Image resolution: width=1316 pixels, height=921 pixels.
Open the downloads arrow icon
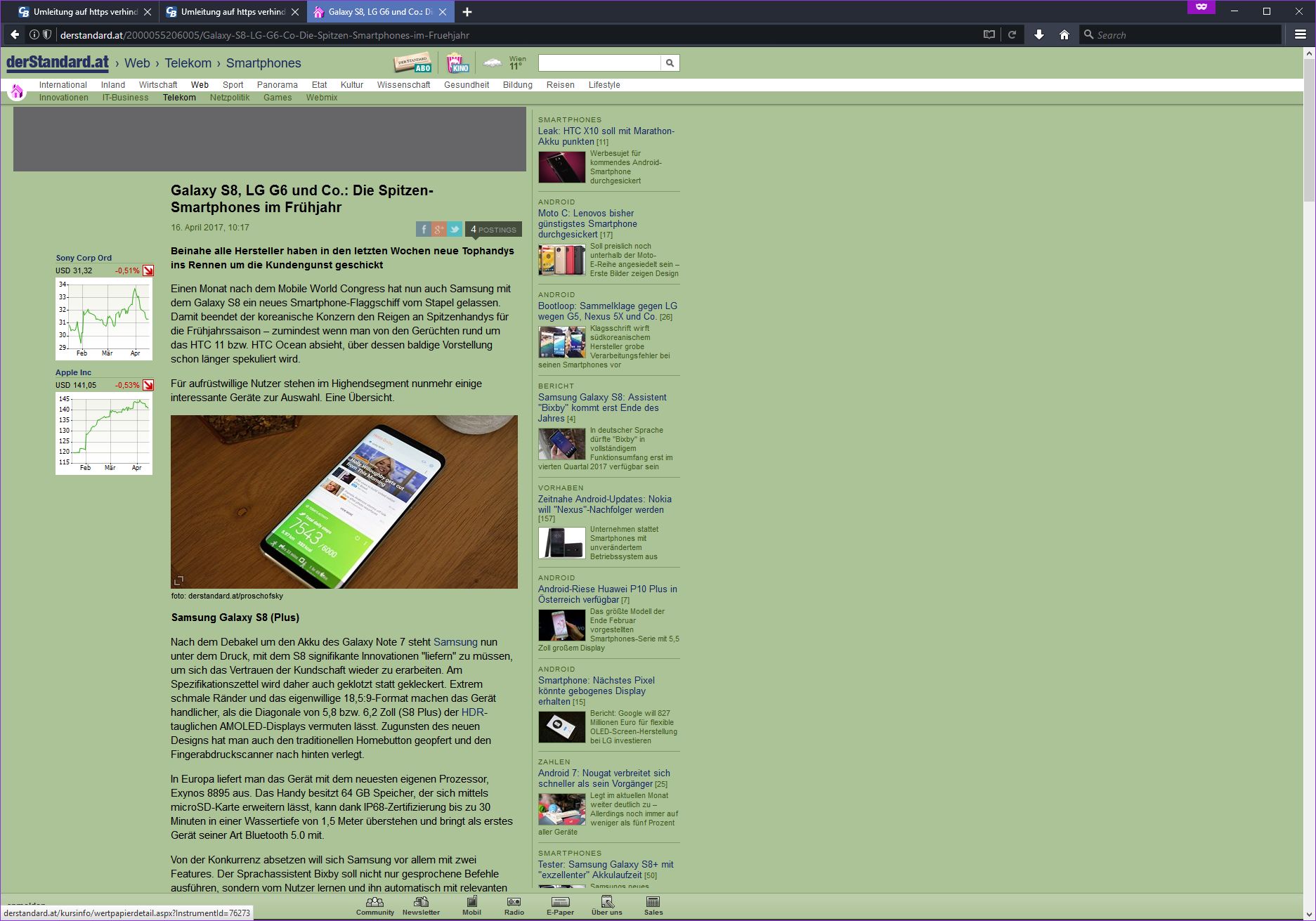(x=1039, y=34)
